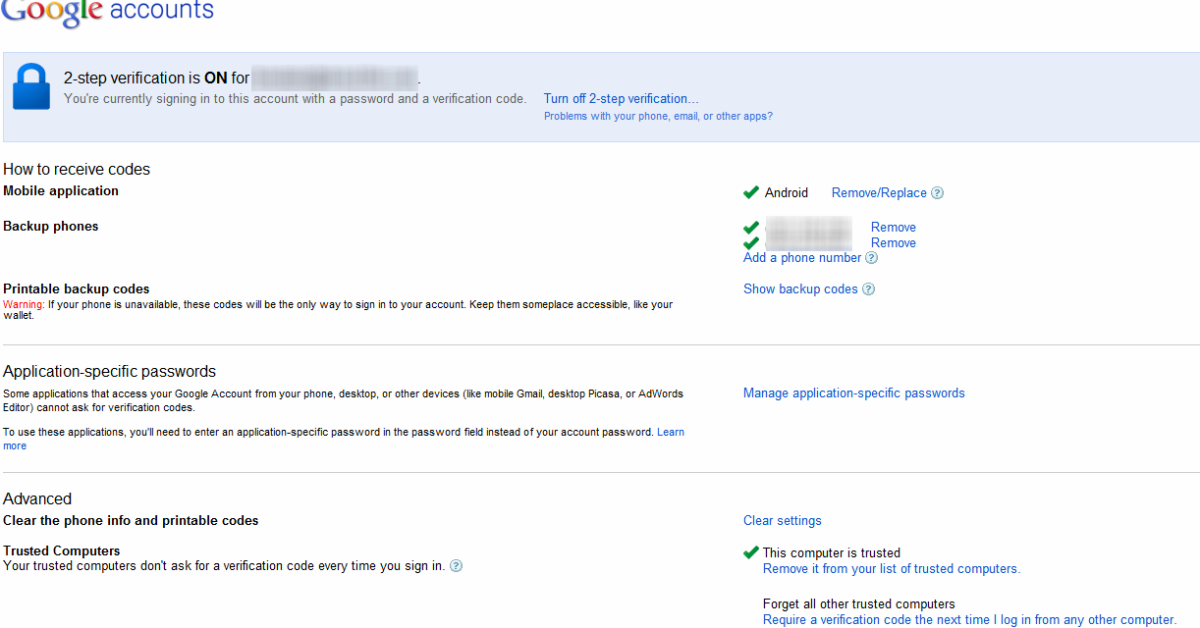Image resolution: width=1200 pixels, height=628 pixels.
Task: Click the blue padlock icon
Action: pyautogui.click(x=31, y=87)
